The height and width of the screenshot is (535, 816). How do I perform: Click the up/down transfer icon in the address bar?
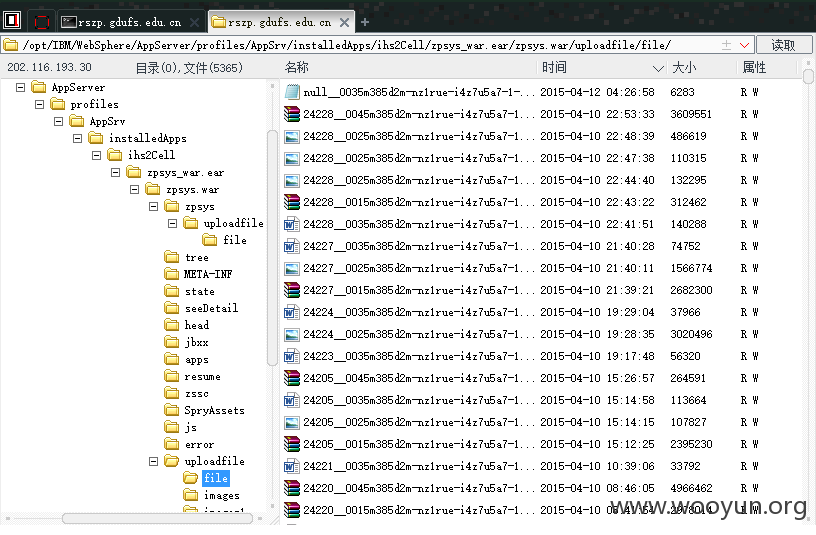pos(726,45)
